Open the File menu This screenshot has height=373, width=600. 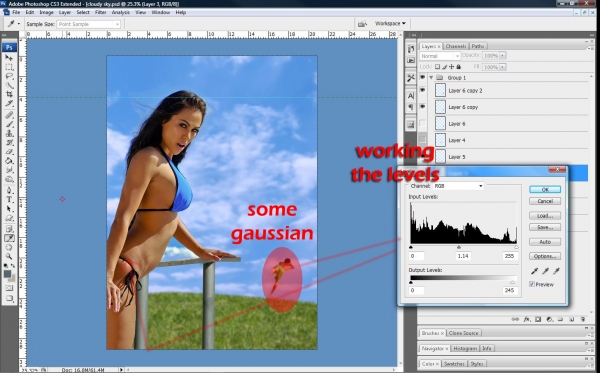coord(16,12)
